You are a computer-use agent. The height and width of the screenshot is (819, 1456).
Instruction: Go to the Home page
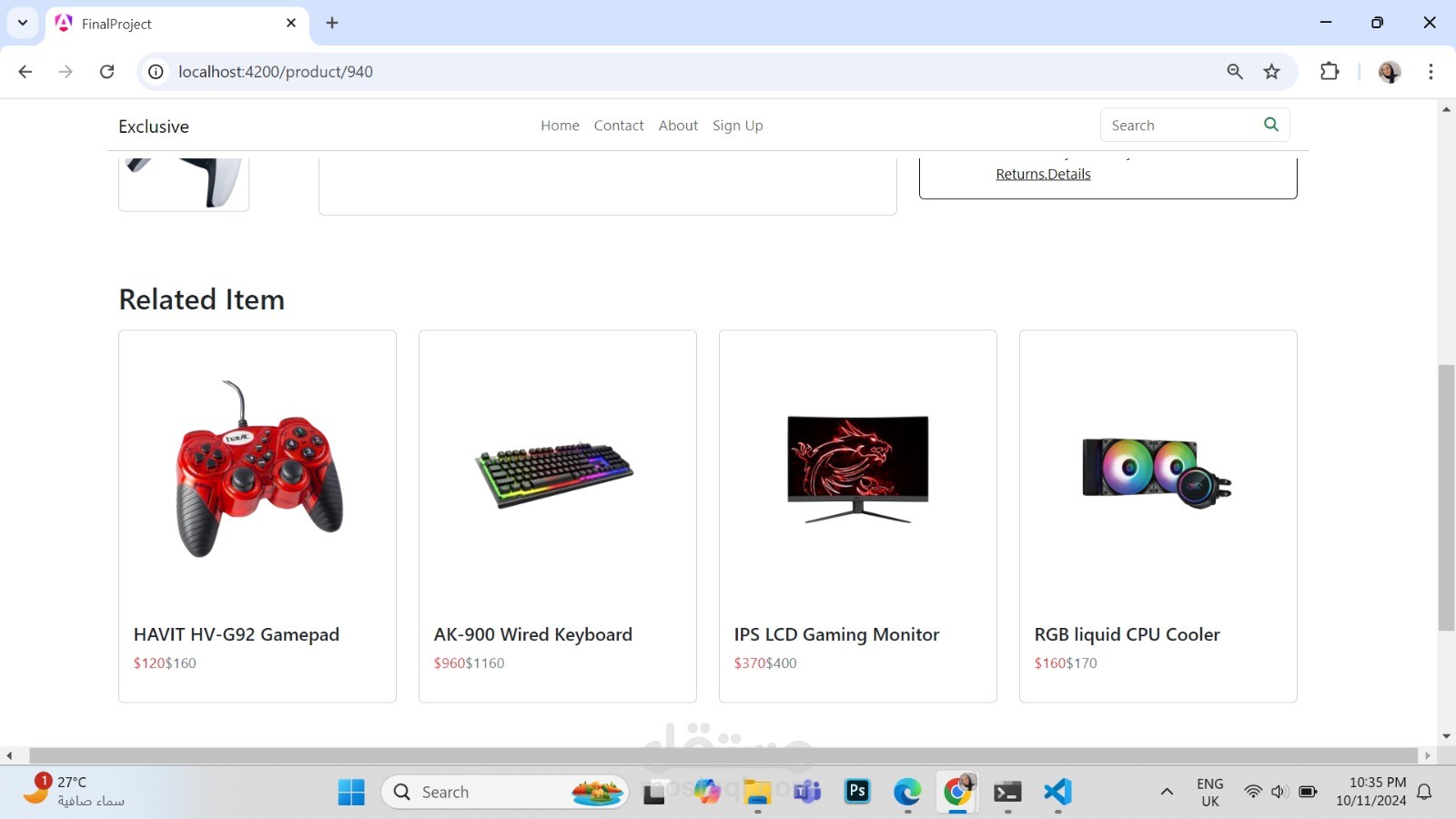(x=560, y=126)
